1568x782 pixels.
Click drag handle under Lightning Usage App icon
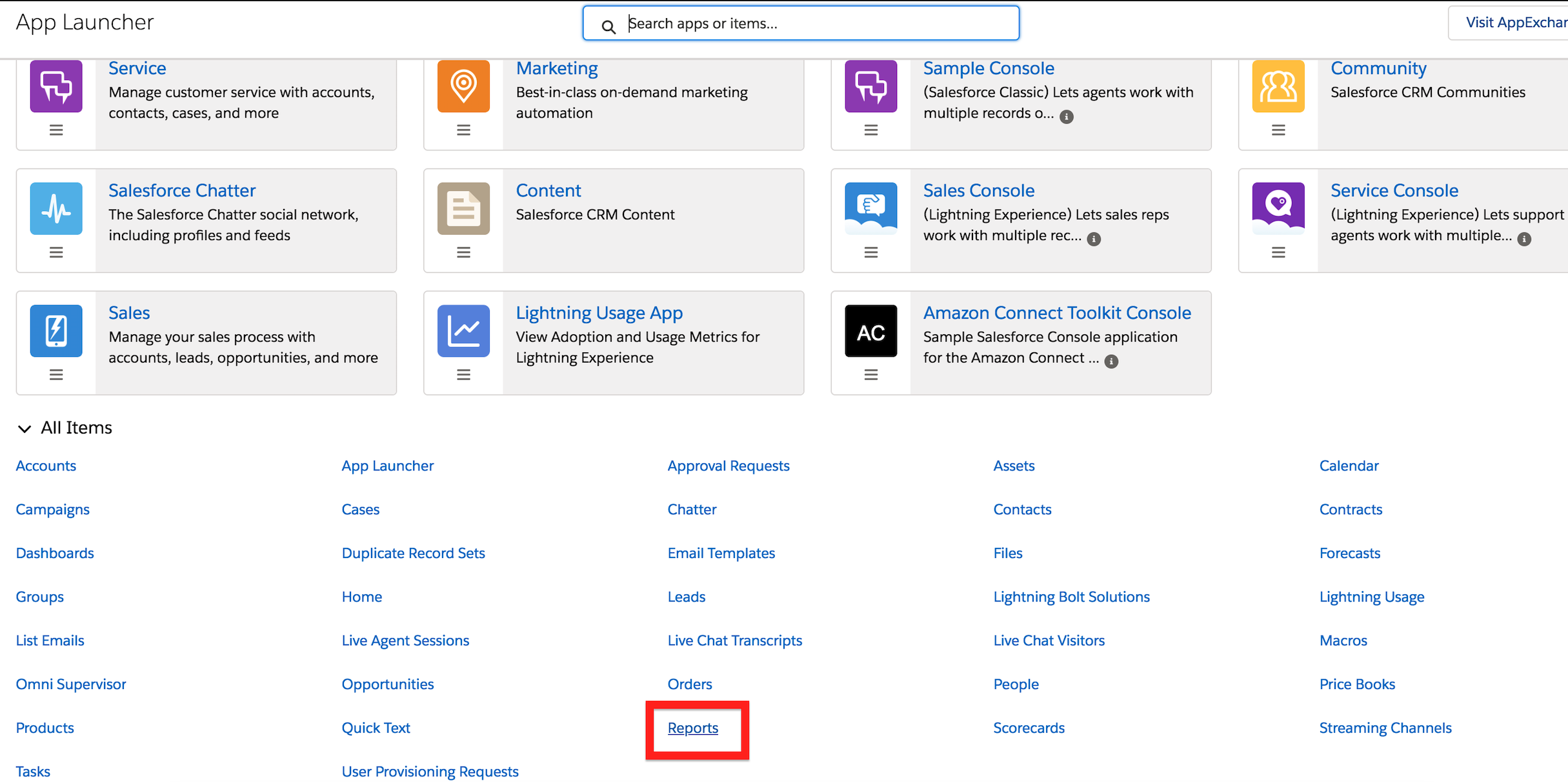coord(463,375)
